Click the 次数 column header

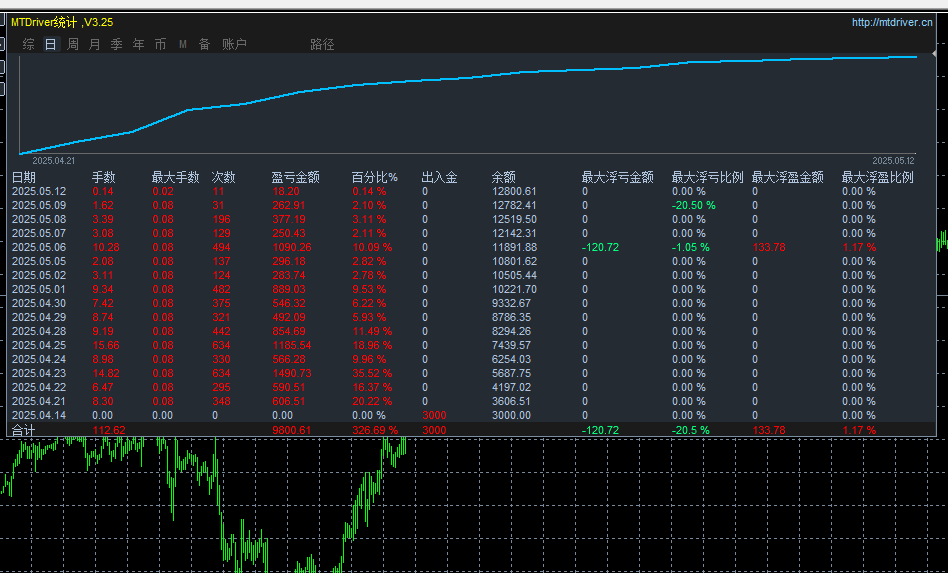(223, 177)
